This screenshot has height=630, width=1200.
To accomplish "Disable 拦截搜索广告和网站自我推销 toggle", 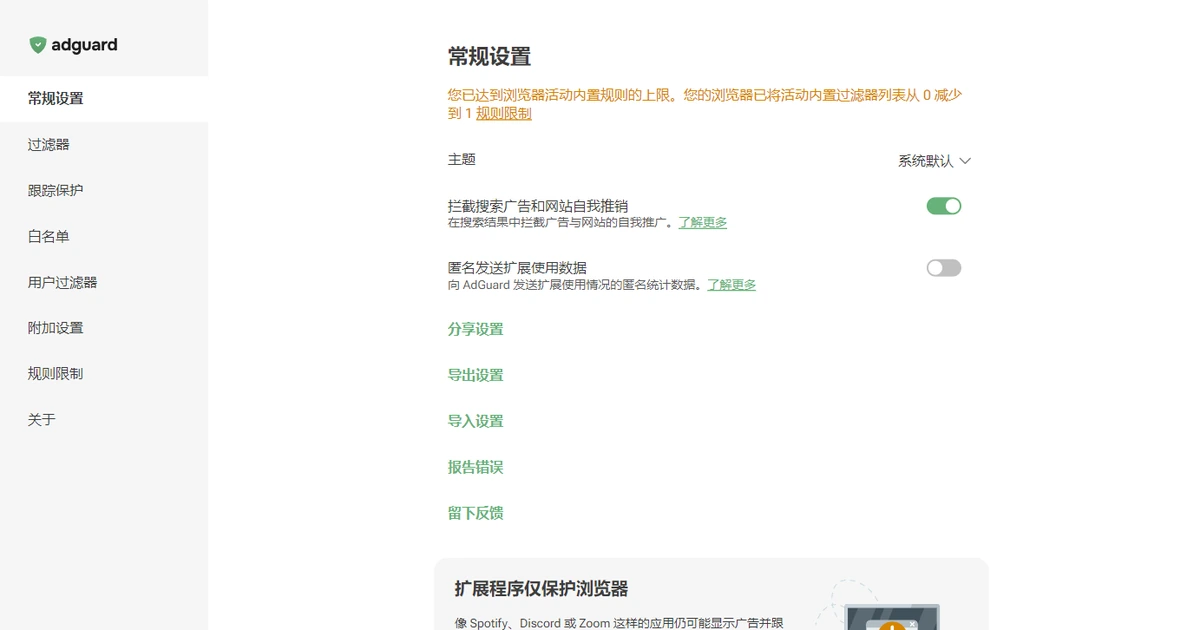I will point(944,206).
